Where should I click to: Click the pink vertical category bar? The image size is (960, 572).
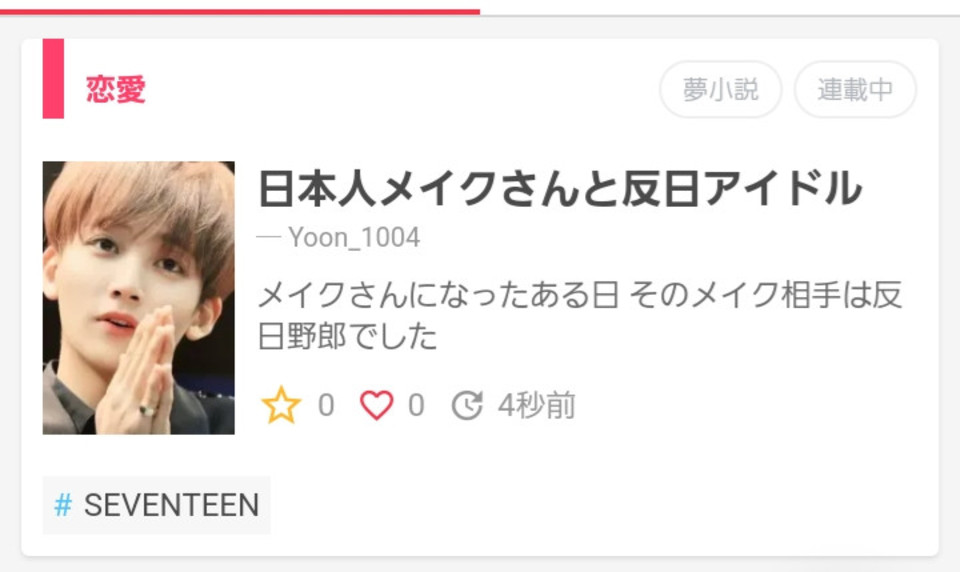click(53, 78)
